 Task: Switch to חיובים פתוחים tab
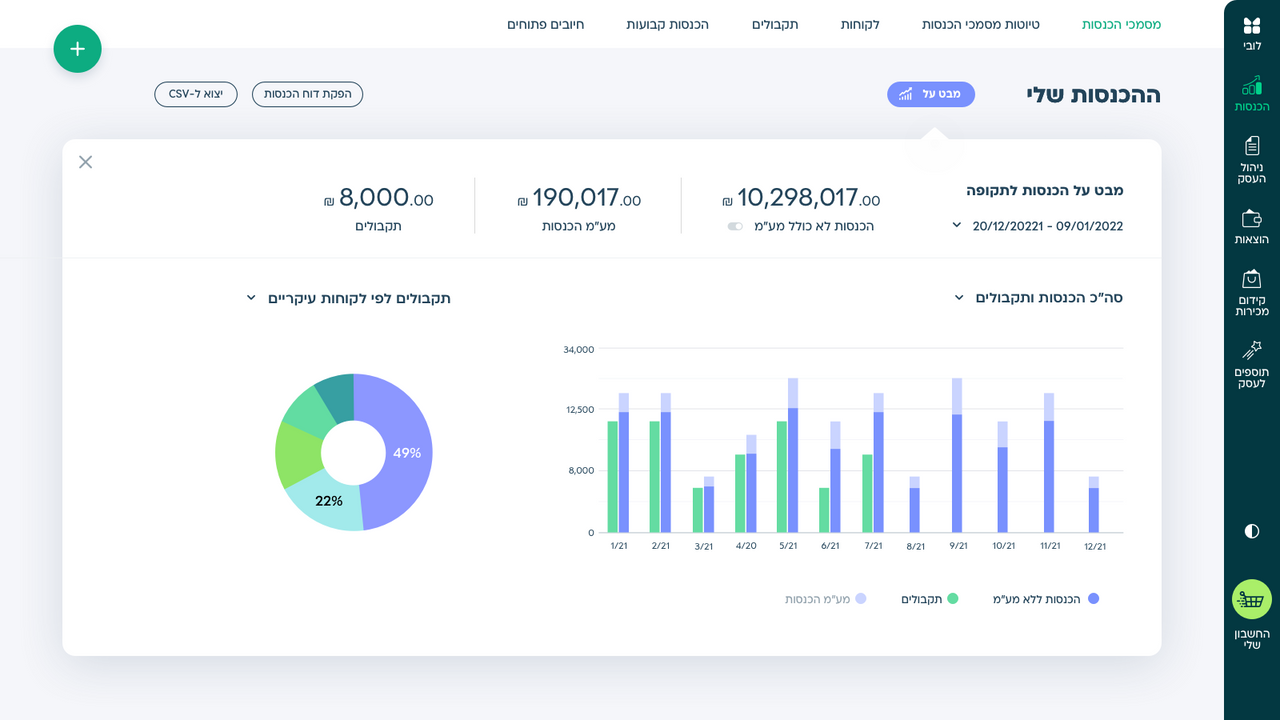click(x=545, y=24)
